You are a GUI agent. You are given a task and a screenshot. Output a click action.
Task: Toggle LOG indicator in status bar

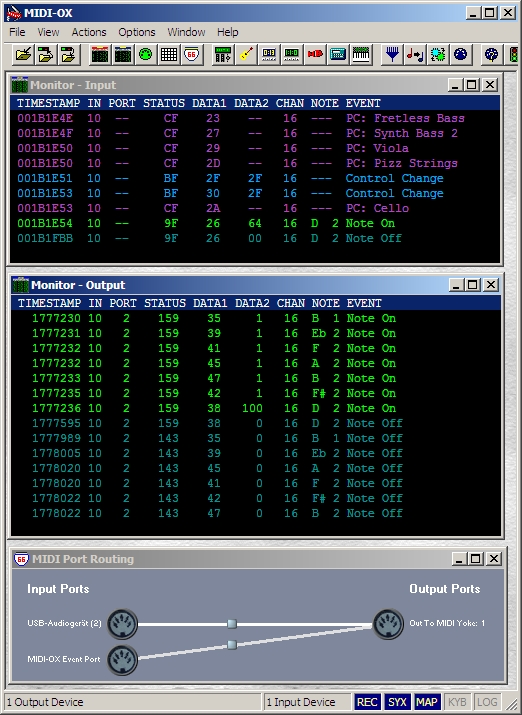[x=487, y=702]
